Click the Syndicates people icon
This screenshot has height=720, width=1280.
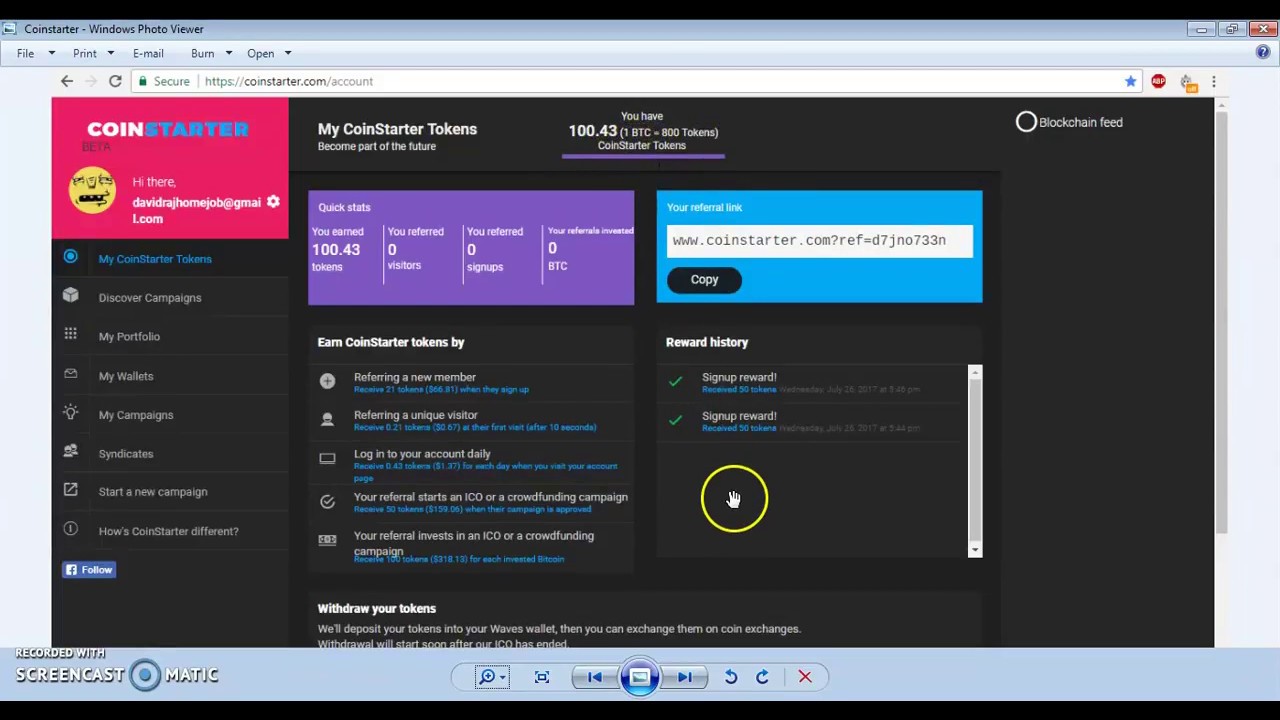pyautogui.click(x=70, y=451)
